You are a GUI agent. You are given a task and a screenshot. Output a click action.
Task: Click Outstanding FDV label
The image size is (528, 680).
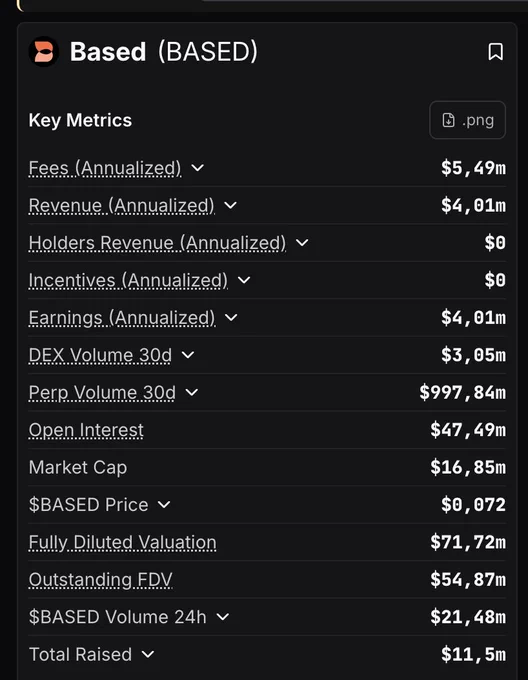(x=101, y=580)
